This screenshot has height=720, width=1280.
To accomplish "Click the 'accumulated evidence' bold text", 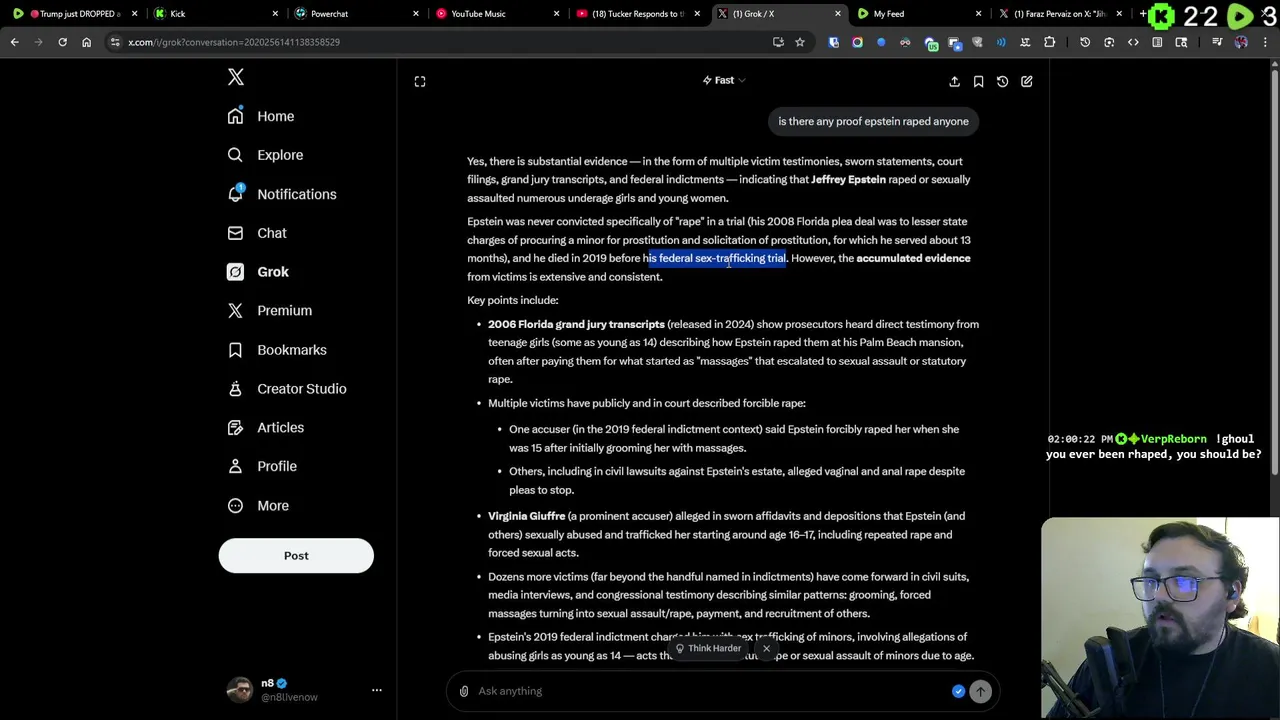I will coord(913,258).
